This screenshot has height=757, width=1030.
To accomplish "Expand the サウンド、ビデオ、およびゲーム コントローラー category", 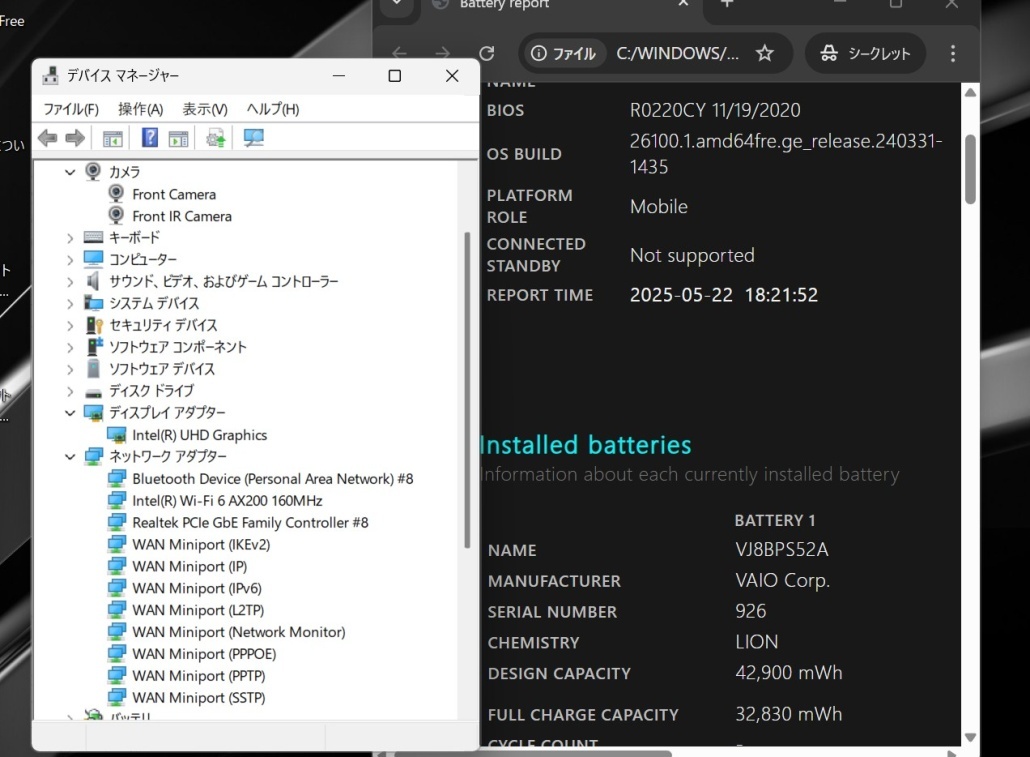I will pos(70,282).
